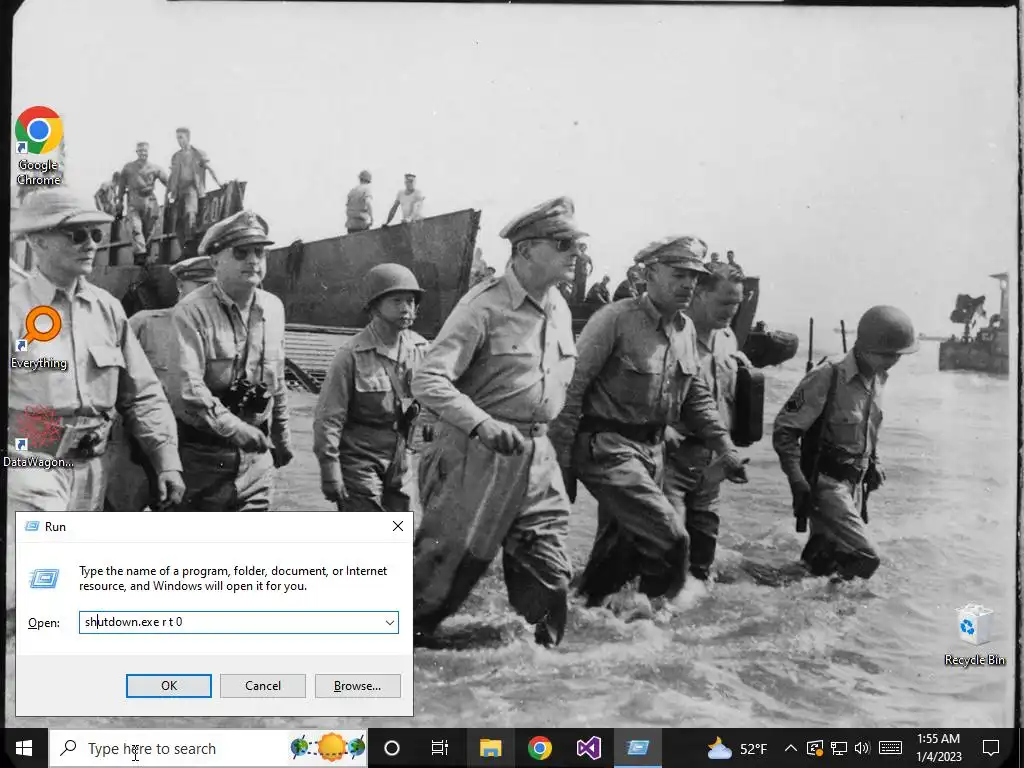
Task: Select the Recycle Bin desktop icon
Action: pos(974,634)
